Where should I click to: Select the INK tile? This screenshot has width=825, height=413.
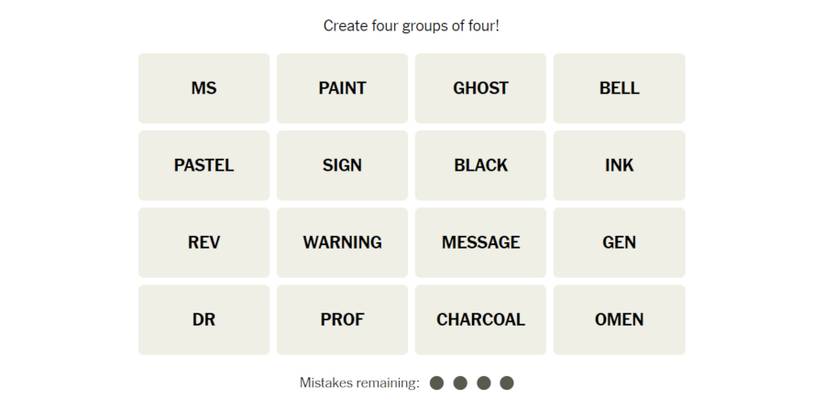(619, 165)
